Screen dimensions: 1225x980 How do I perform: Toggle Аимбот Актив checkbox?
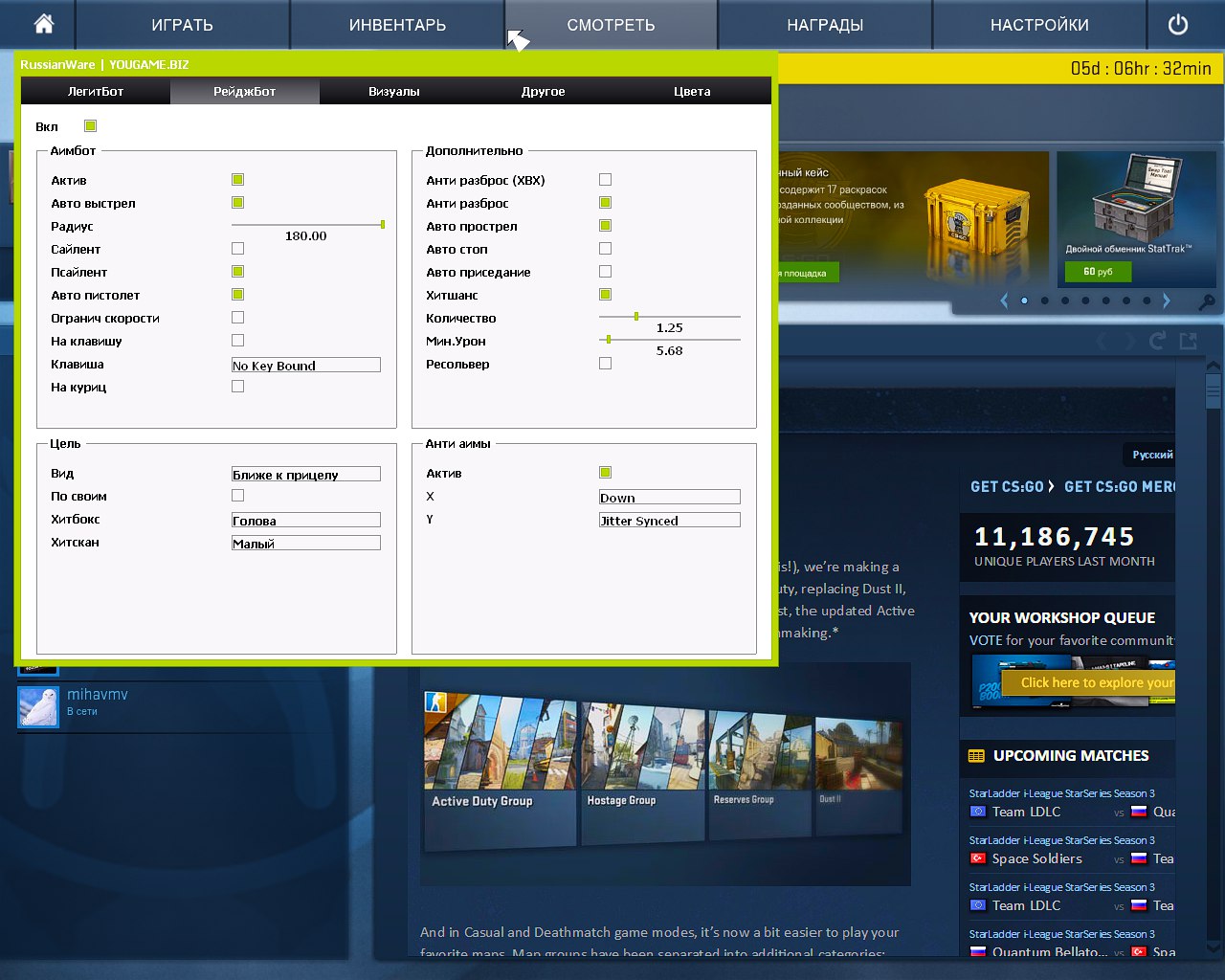(238, 179)
